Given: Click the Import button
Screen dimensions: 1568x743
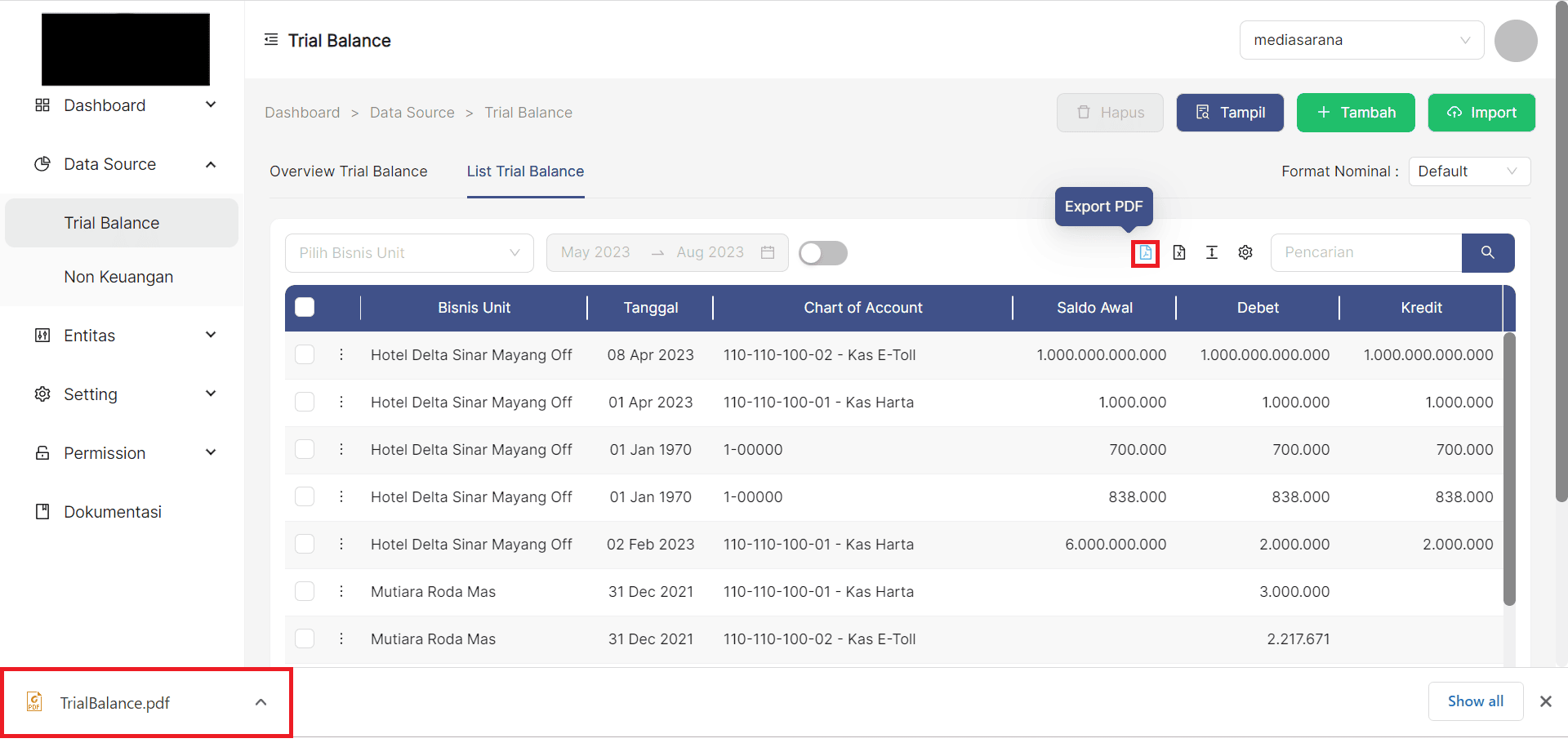Looking at the screenshot, I should pyautogui.click(x=1481, y=113).
